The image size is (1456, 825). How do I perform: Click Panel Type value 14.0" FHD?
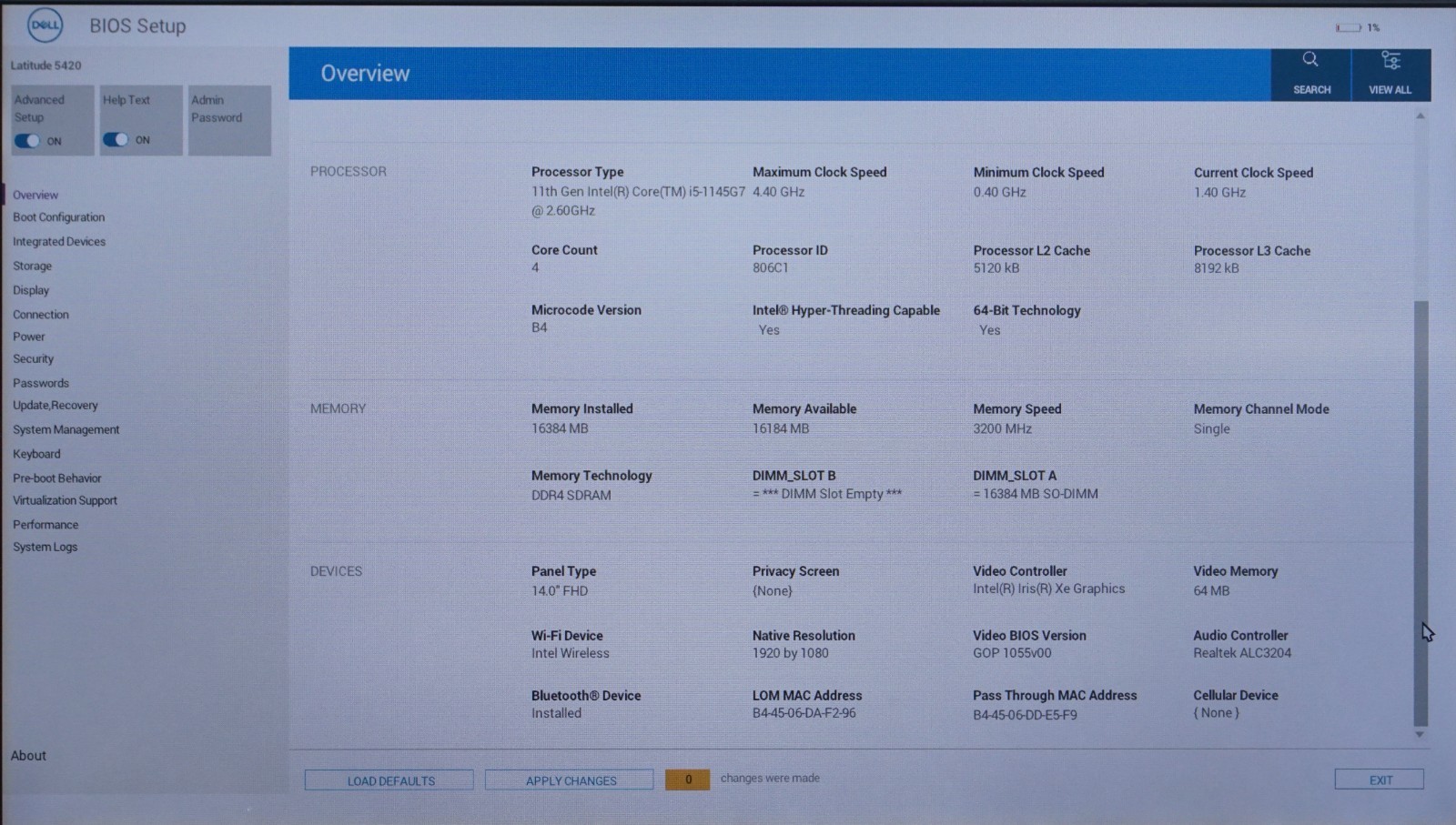tap(560, 590)
